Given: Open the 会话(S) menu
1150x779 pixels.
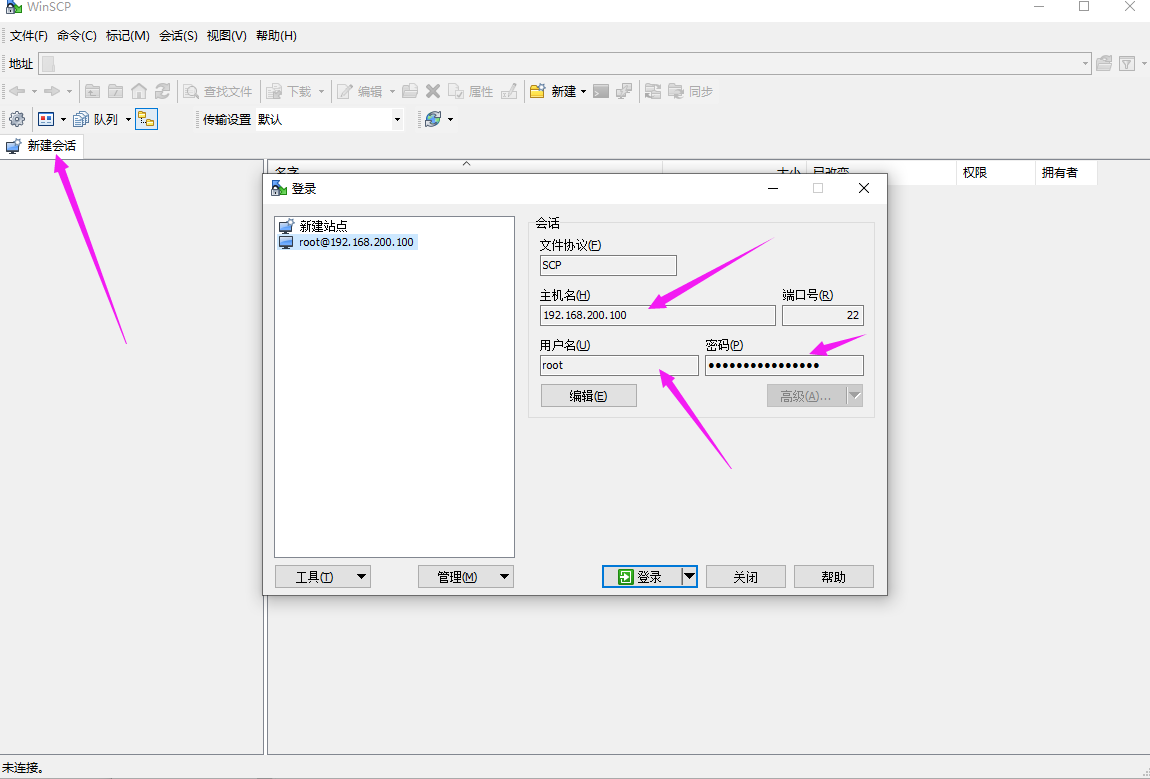Looking at the screenshot, I should click(178, 35).
